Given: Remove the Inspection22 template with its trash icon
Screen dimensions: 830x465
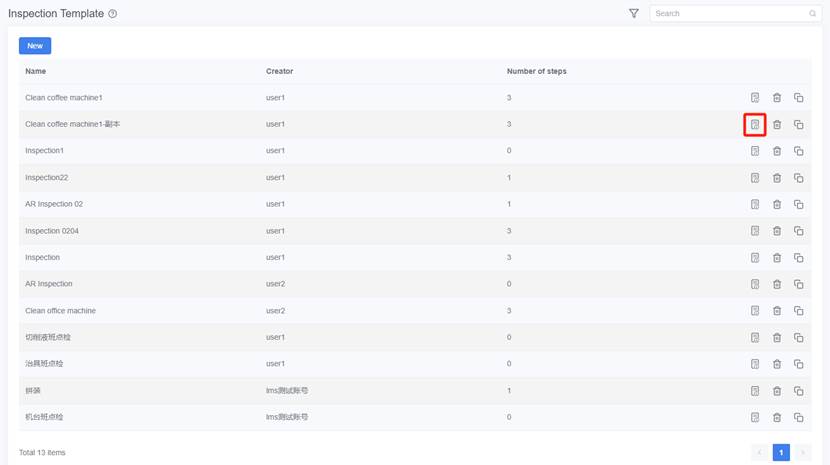Looking at the screenshot, I should (x=777, y=178).
